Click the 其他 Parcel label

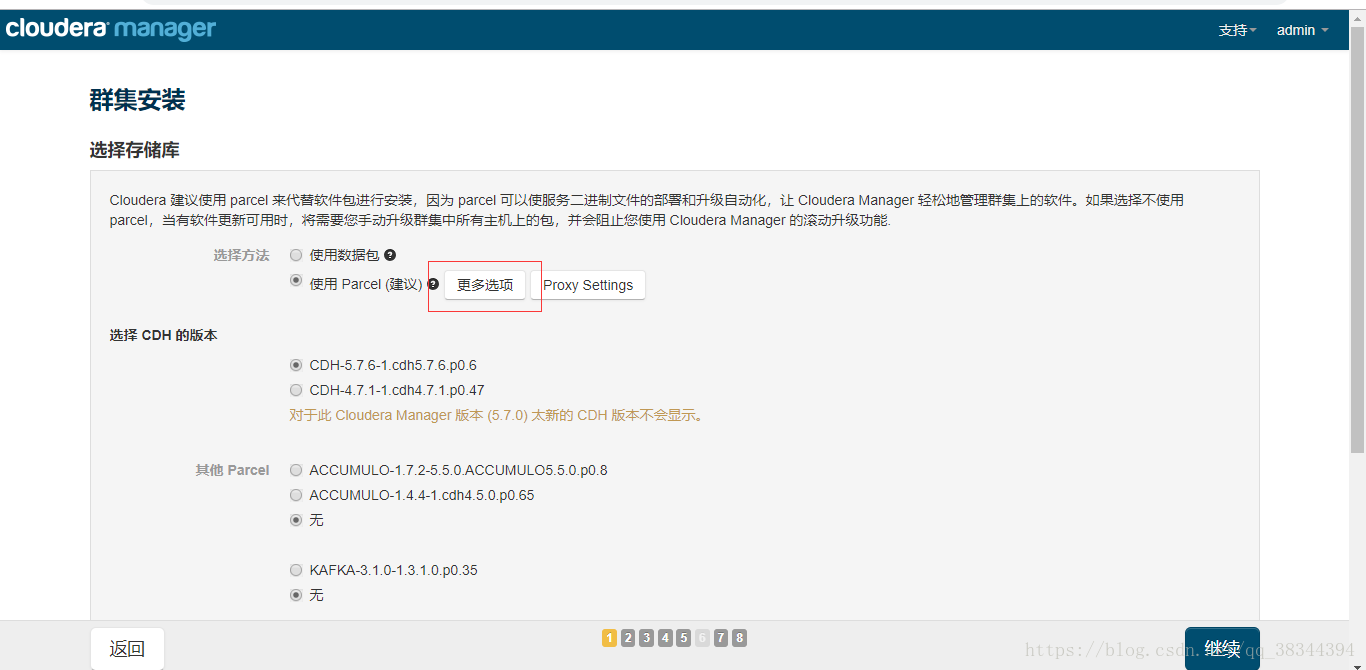point(232,470)
